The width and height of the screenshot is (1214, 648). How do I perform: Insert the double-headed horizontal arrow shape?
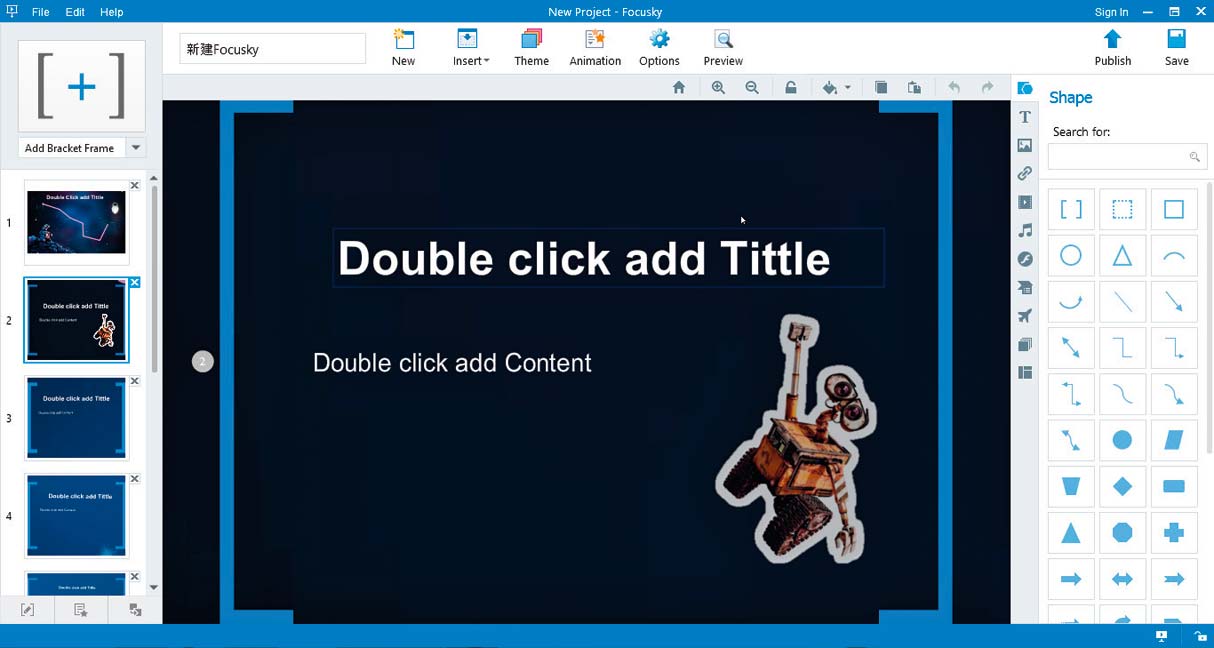point(1123,579)
